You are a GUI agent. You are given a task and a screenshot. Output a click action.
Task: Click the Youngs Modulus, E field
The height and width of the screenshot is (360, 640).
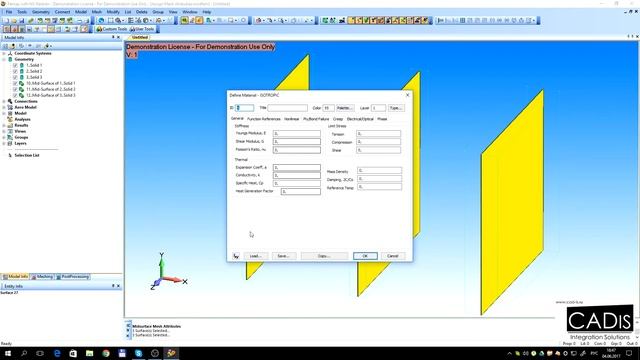(297, 133)
